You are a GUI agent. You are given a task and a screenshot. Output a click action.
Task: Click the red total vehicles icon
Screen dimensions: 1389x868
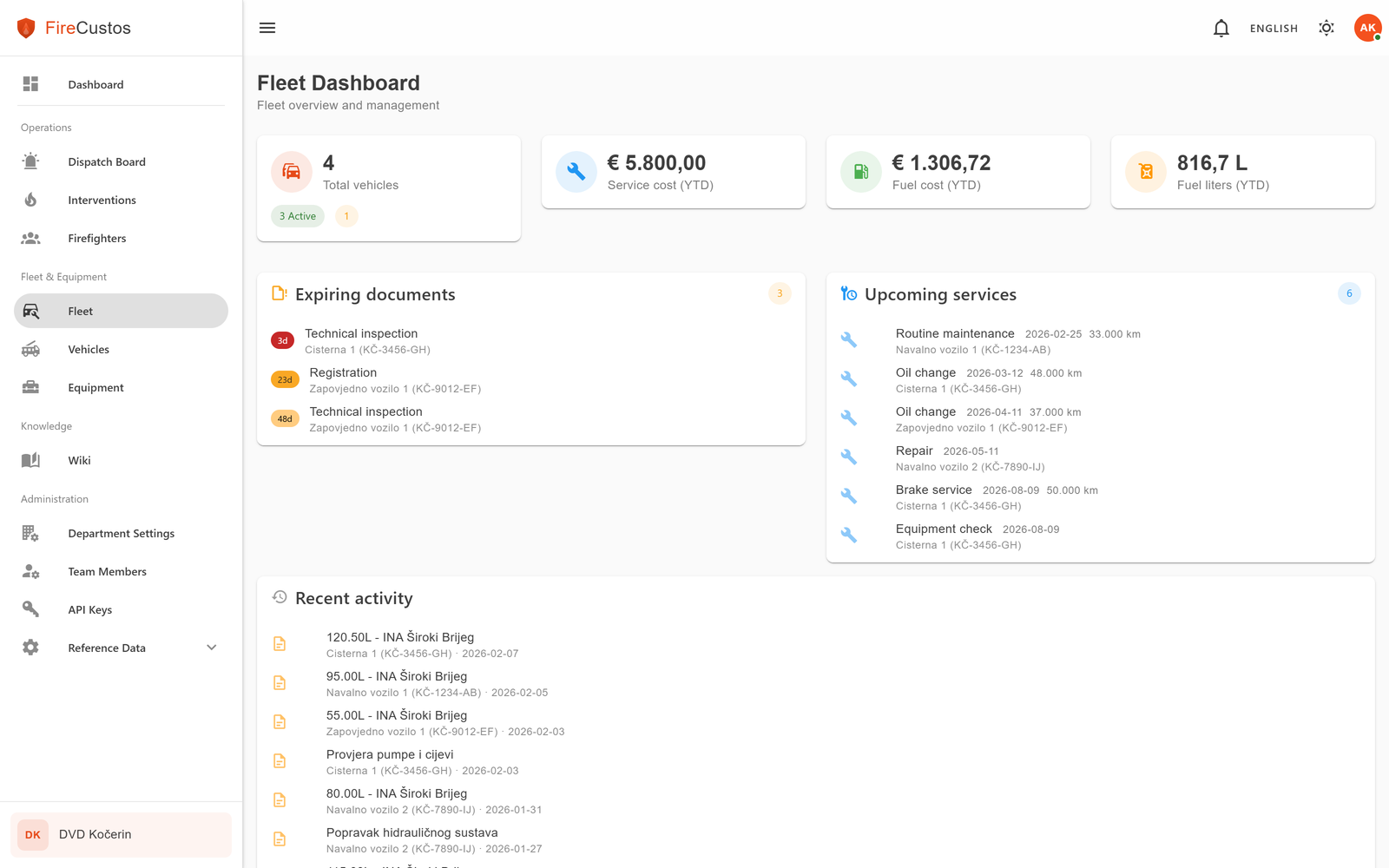point(292,172)
